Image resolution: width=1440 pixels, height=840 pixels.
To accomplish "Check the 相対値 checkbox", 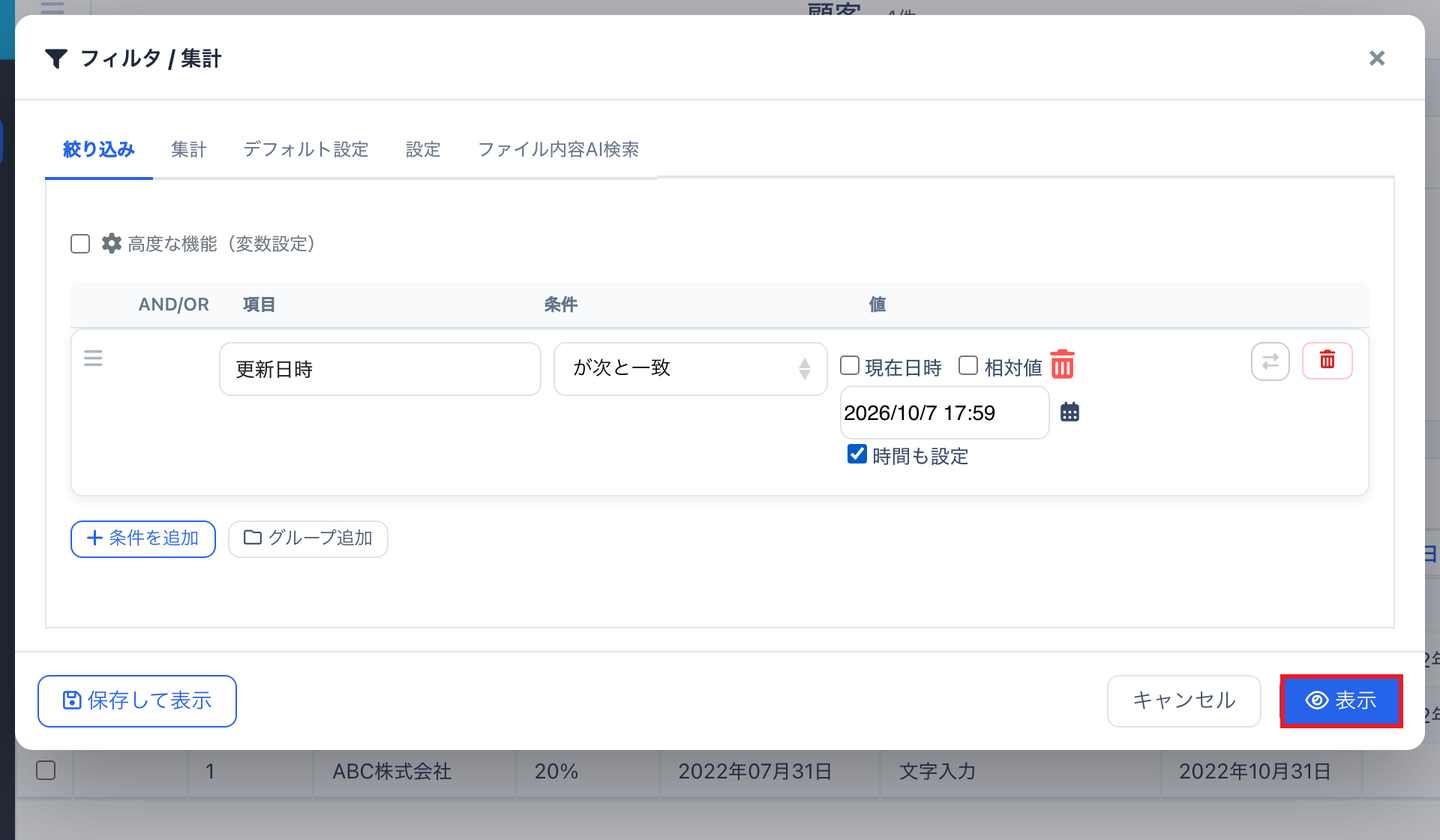I will point(968,365).
